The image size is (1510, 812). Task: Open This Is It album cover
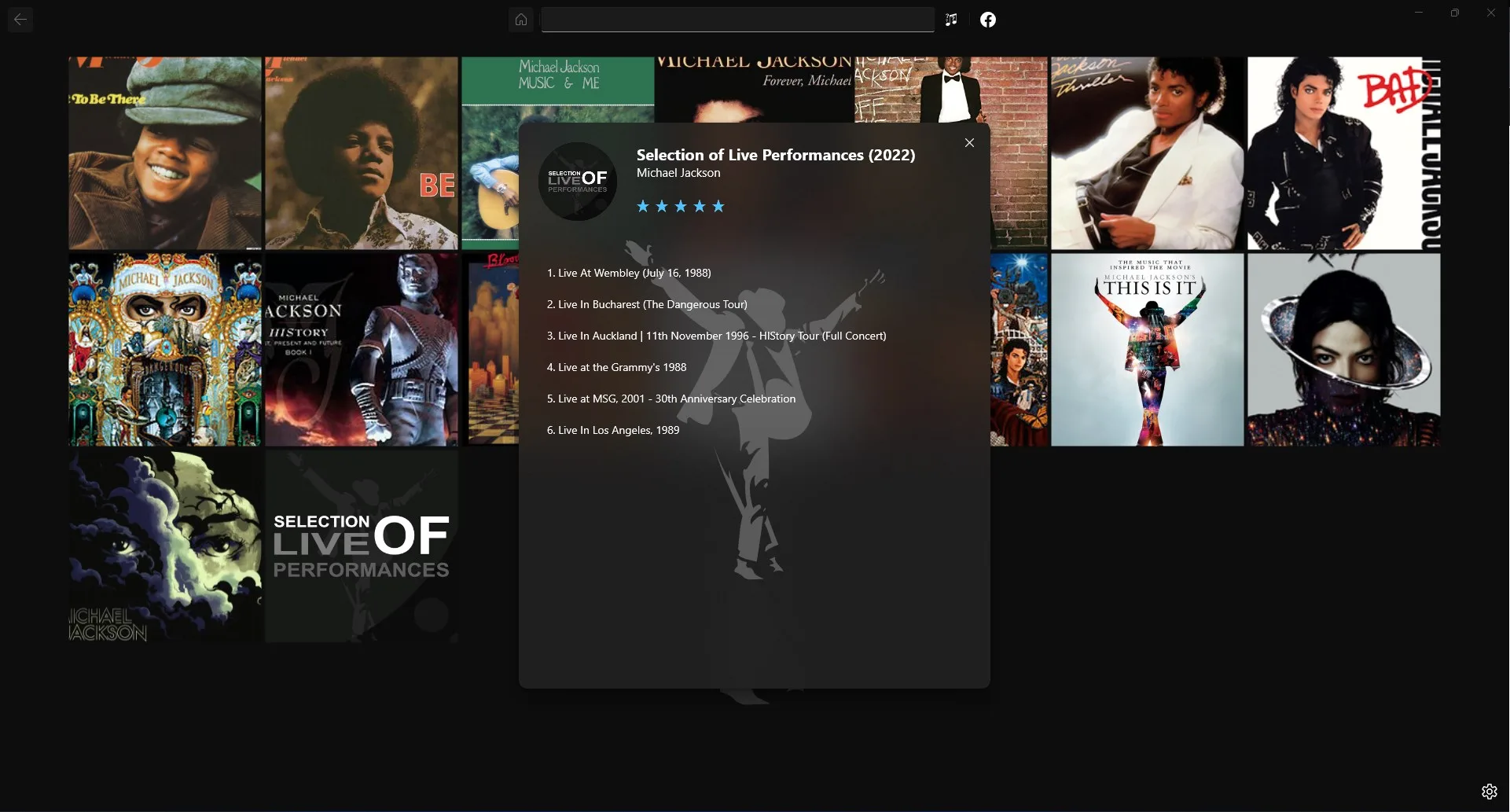[1148, 350]
